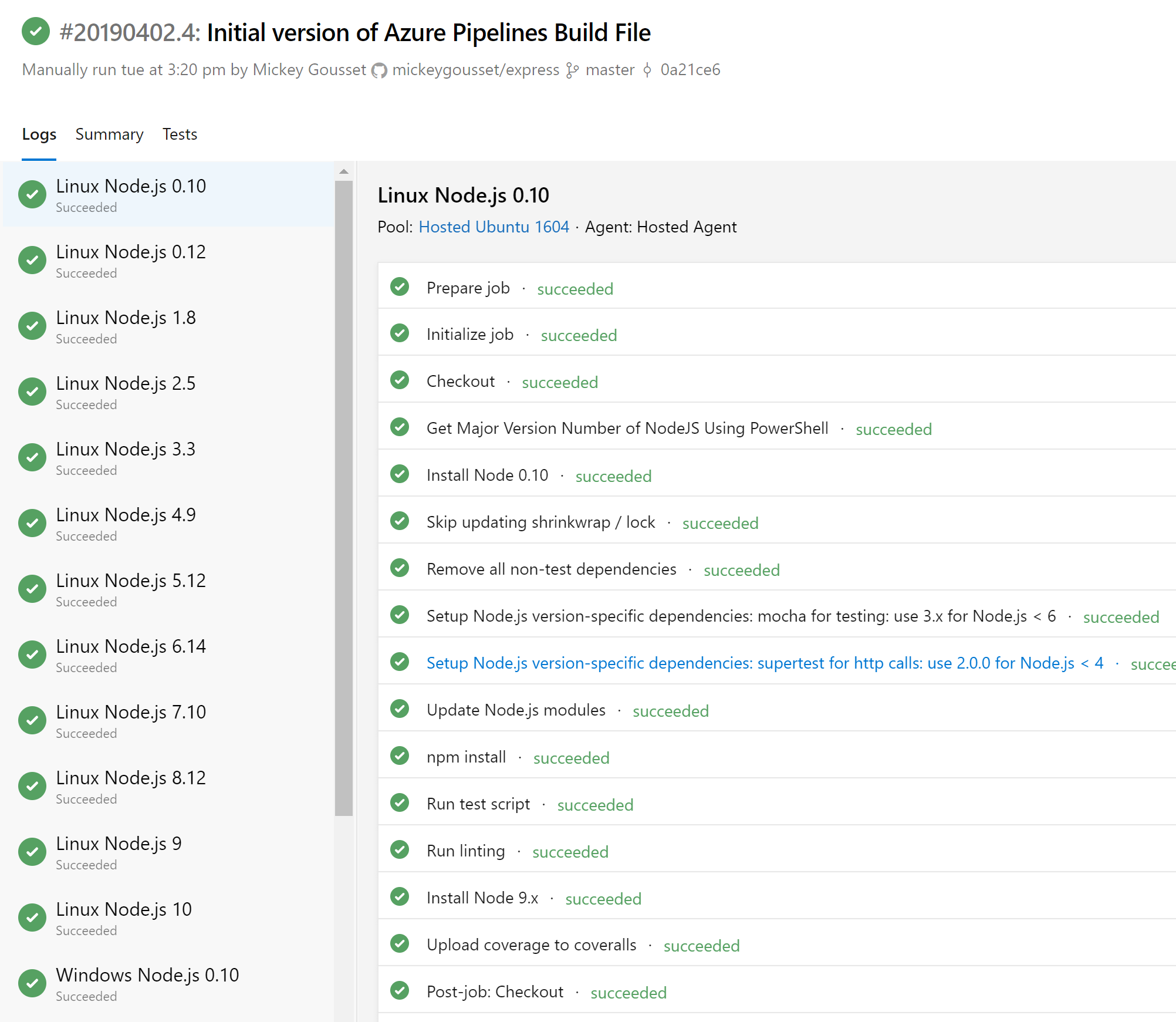The width and height of the screenshot is (1176, 1022).
Task: Open the npm install step log
Action: point(466,757)
